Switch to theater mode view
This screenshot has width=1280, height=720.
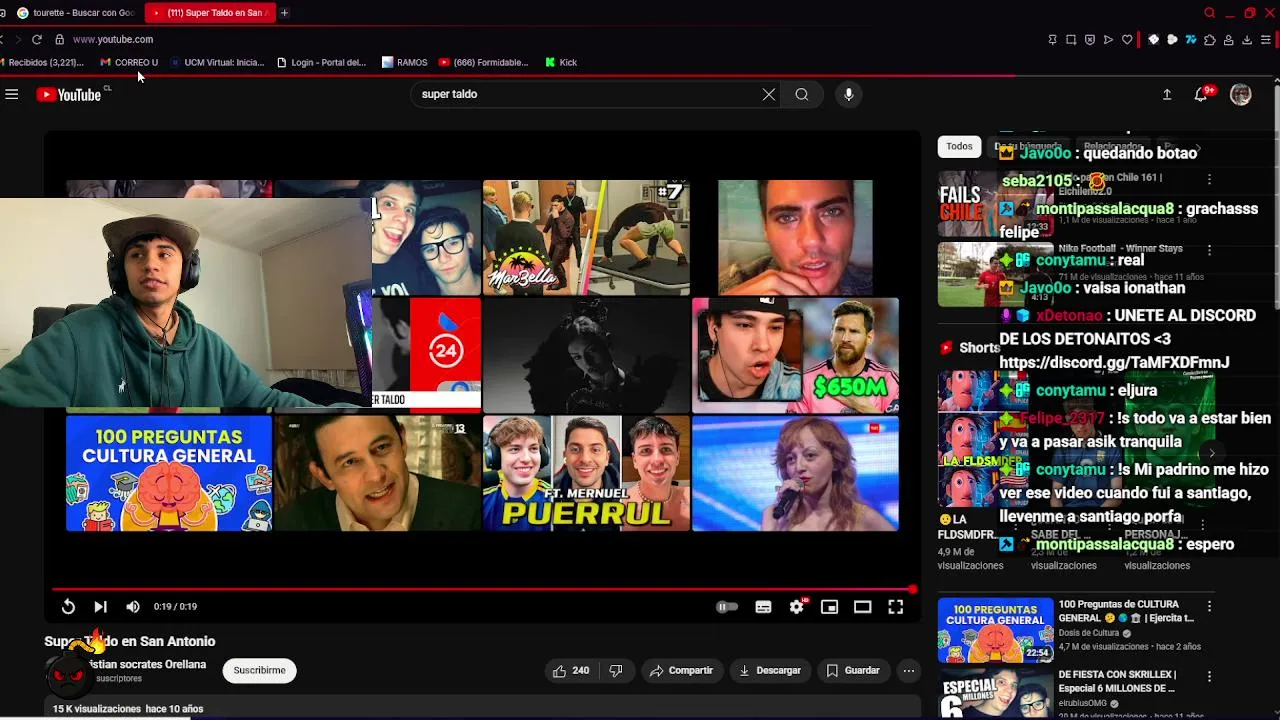tap(862, 607)
